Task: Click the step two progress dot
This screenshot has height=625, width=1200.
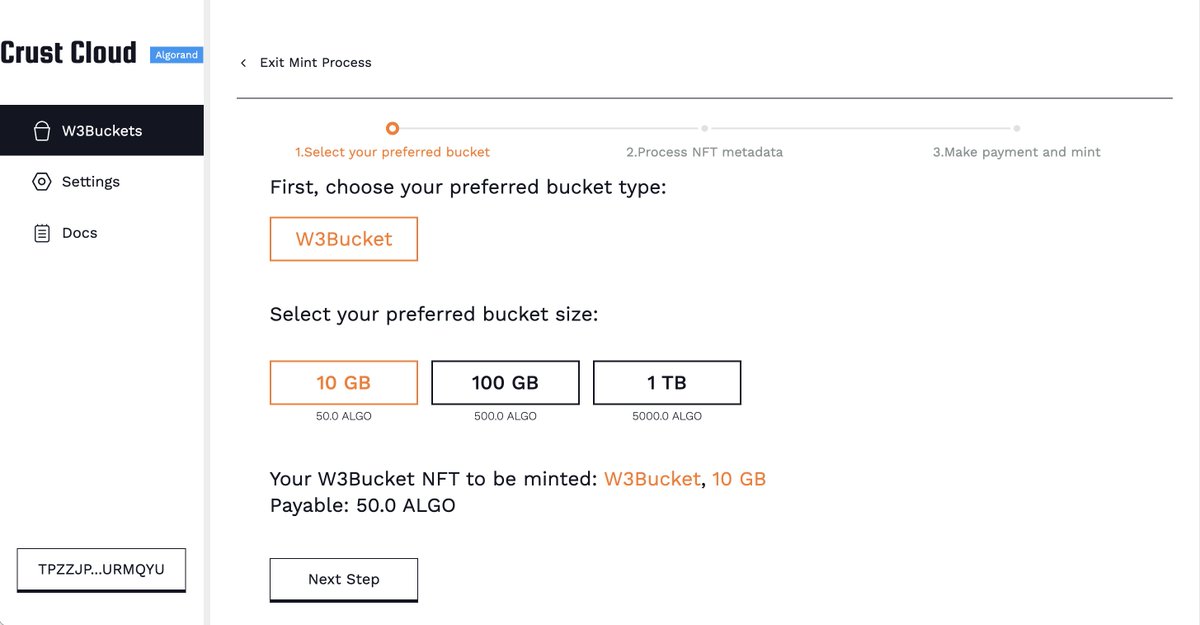Action: click(x=704, y=128)
